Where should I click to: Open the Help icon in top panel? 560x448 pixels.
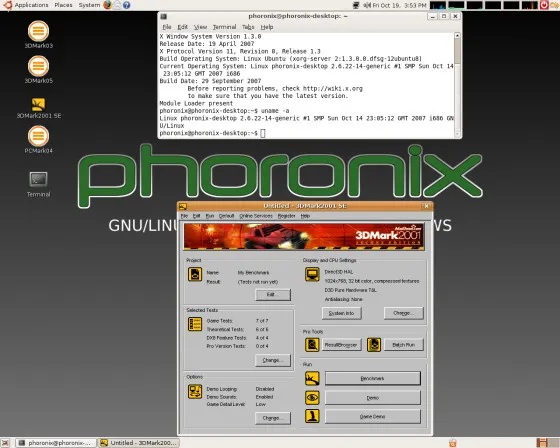point(126,5)
